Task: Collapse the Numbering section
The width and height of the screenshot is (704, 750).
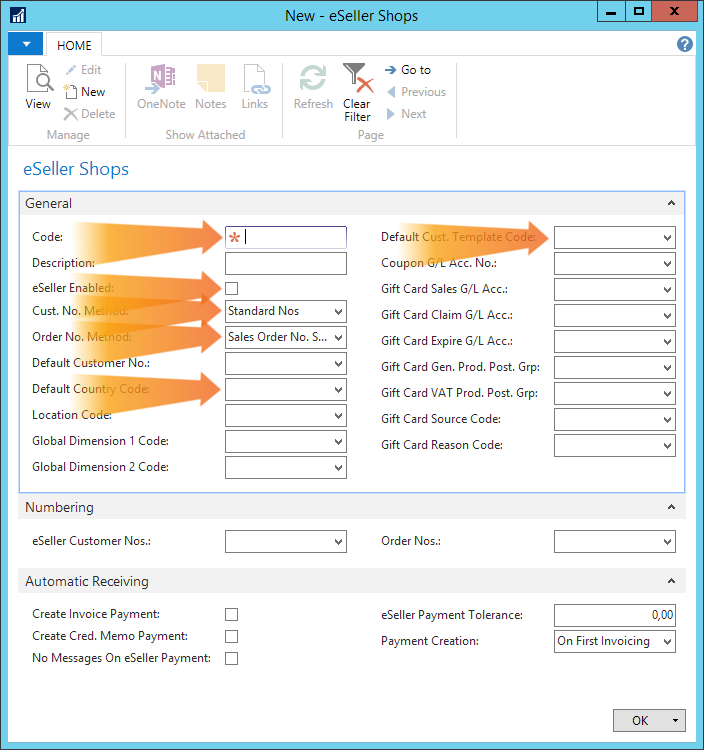Action: point(671,507)
